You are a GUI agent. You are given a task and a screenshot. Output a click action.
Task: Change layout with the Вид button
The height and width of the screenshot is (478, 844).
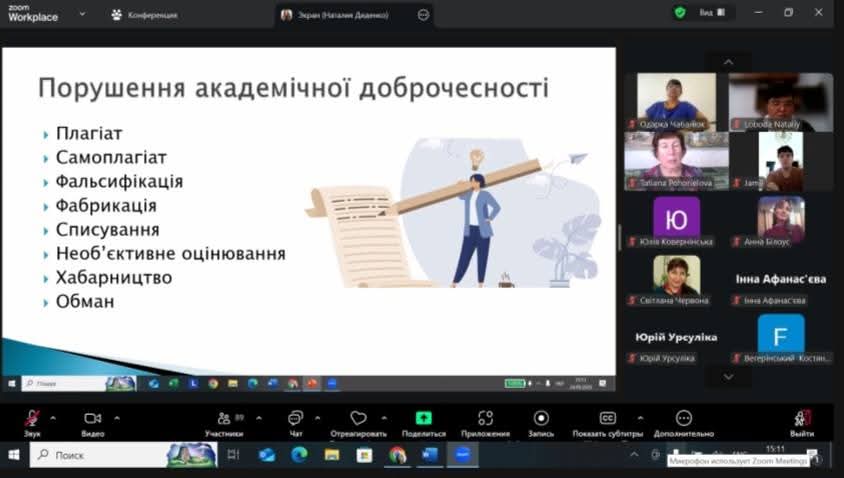[712, 13]
